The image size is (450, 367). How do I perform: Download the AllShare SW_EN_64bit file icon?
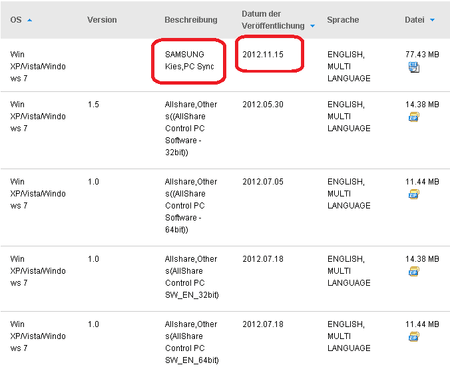point(414,337)
